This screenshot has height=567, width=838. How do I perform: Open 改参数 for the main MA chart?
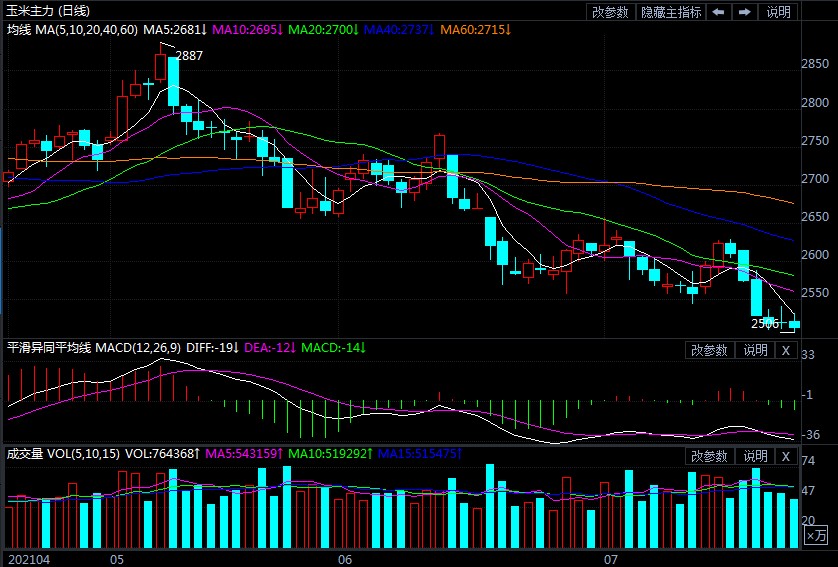tap(610, 12)
